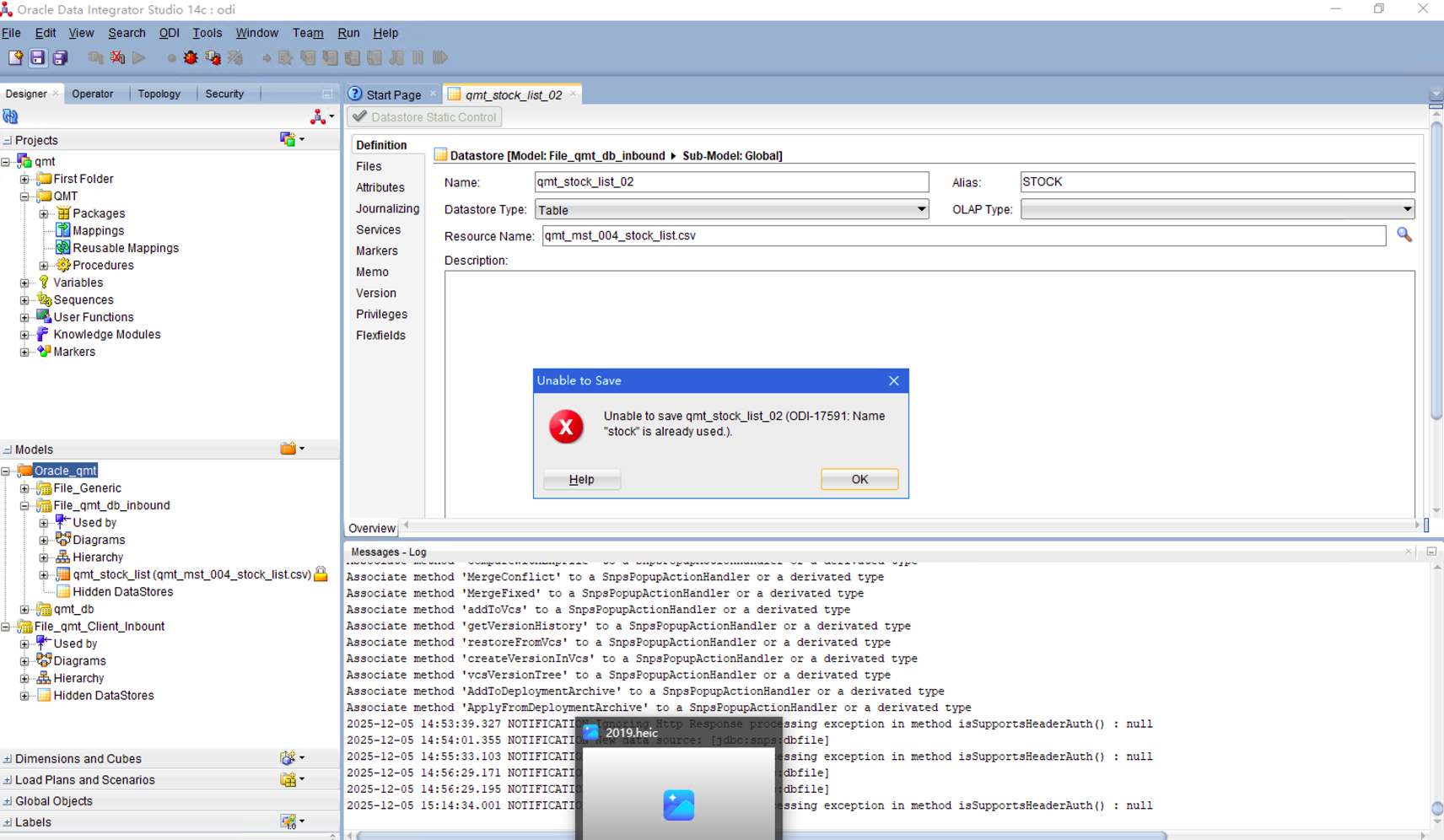Open the Start Page editor tab
1444x840 pixels.
393,94
